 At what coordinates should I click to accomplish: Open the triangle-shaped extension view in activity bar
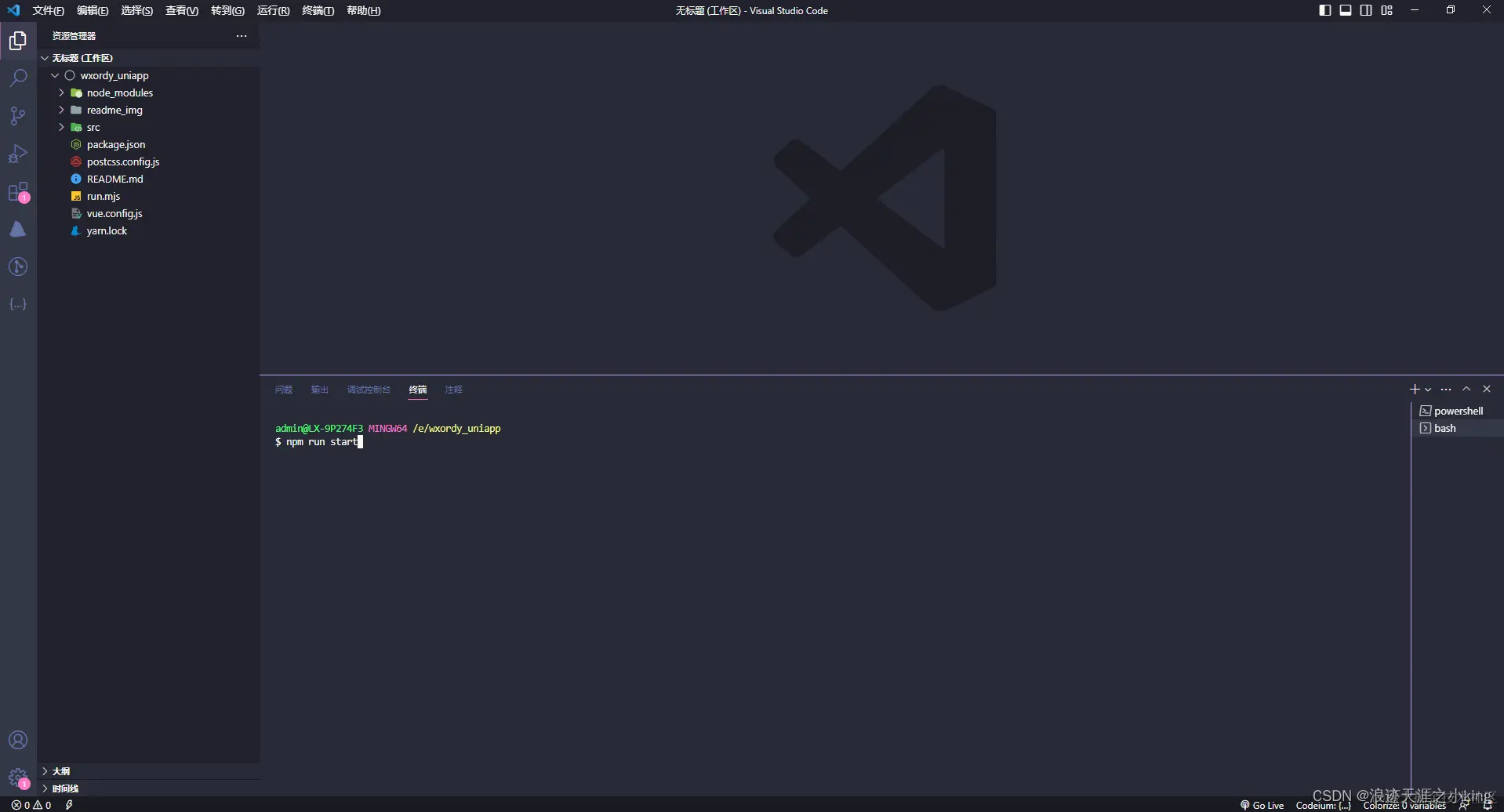click(18, 229)
